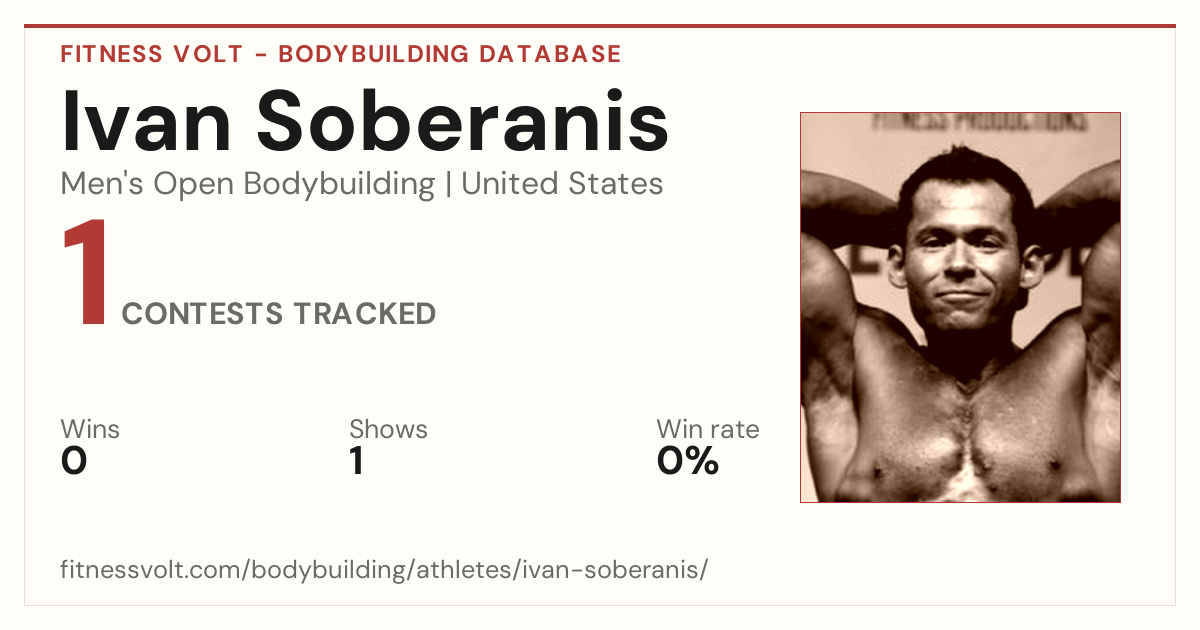Click the 0% win rate value
The width and height of the screenshot is (1200, 630).
(688, 461)
